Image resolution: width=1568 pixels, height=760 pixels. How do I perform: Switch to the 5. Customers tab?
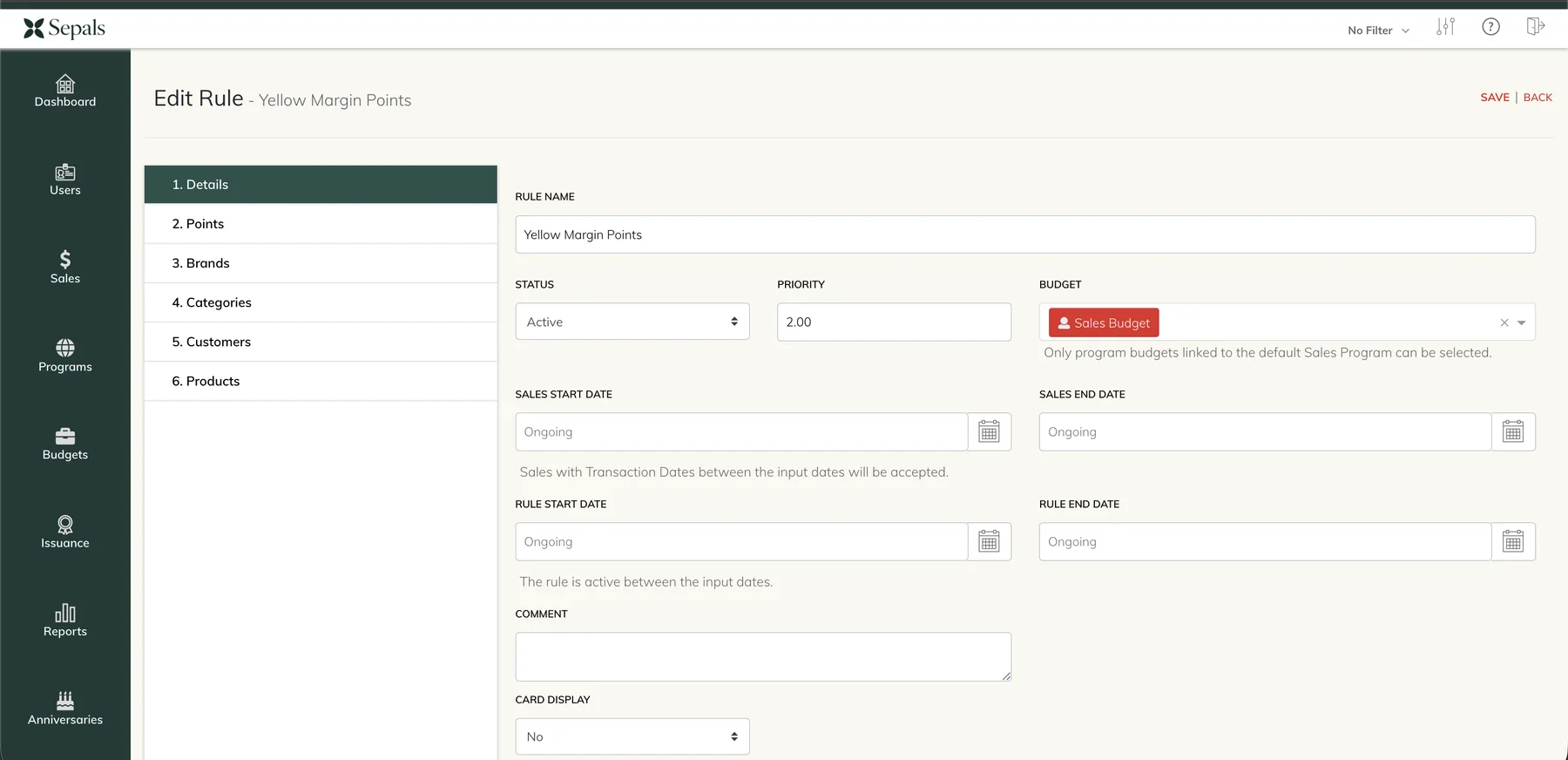(321, 342)
